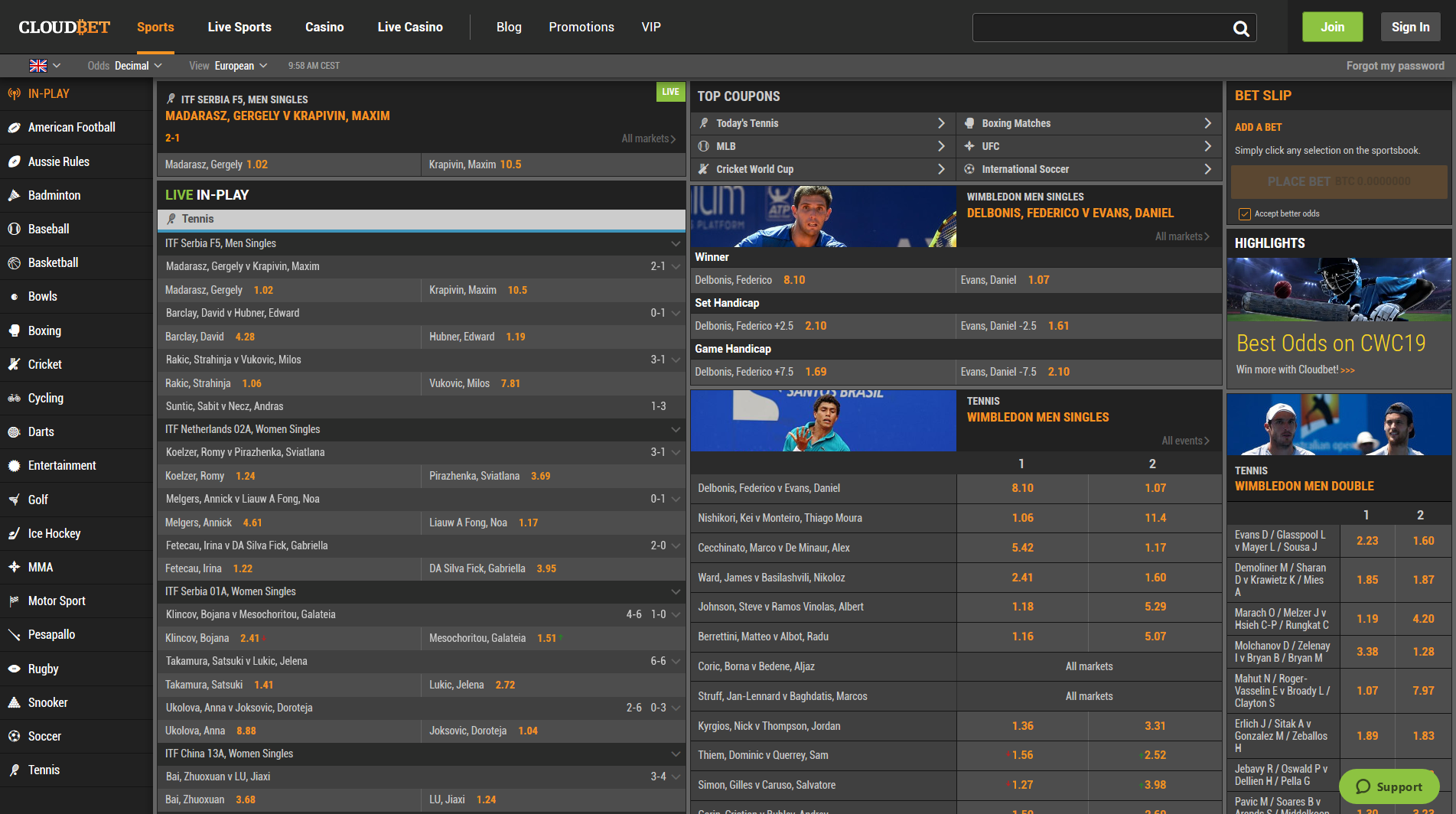Click the Baseball icon in sidebar
The height and width of the screenshot is (814, 1456).
click(14, 229)
